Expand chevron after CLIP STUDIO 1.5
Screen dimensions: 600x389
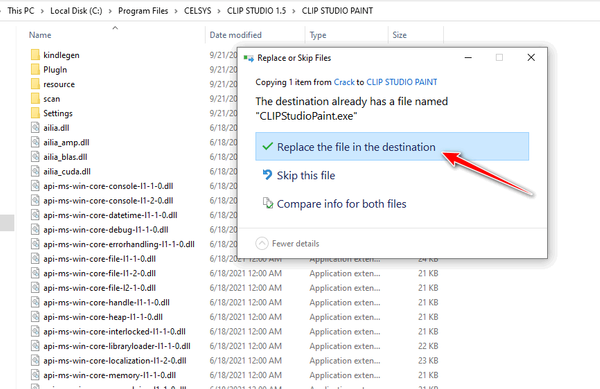click(x=294, y=11)
